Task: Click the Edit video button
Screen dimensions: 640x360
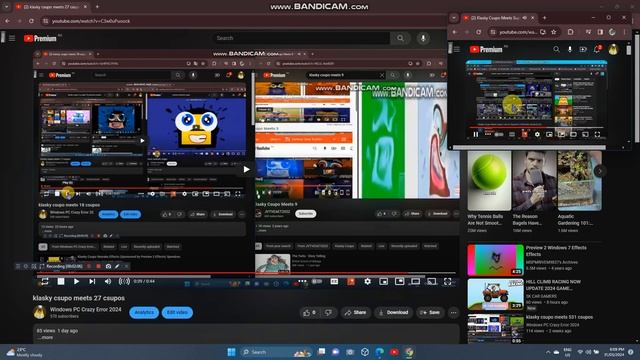Action: [177, 313]
